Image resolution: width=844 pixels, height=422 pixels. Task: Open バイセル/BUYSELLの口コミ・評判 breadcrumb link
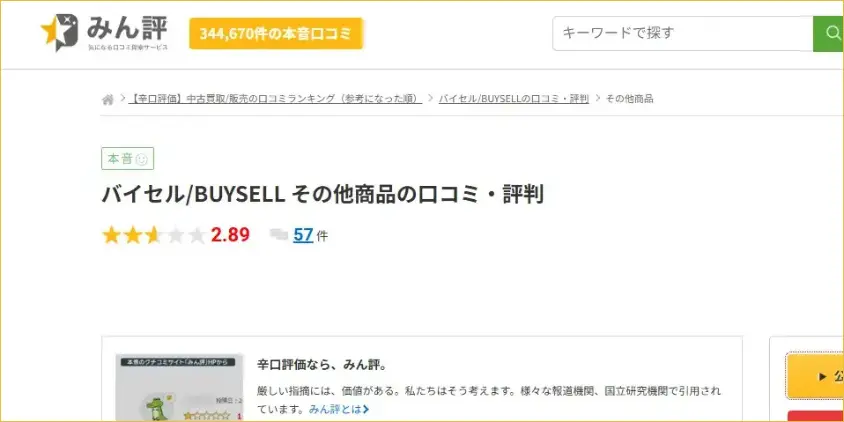514,99
